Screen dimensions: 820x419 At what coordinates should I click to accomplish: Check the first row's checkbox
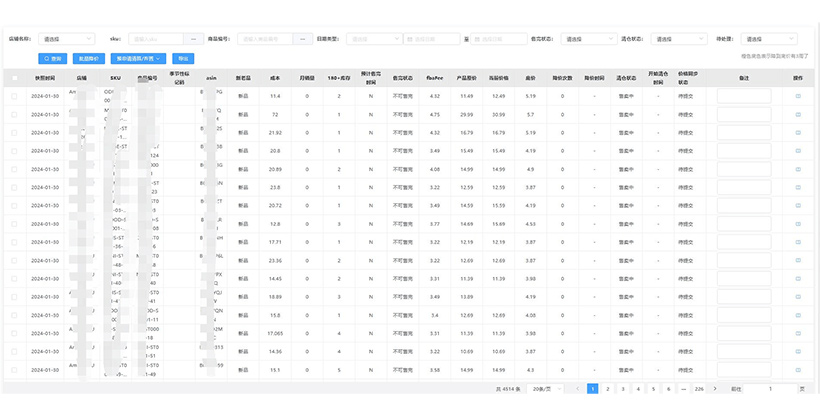(14, 96)
